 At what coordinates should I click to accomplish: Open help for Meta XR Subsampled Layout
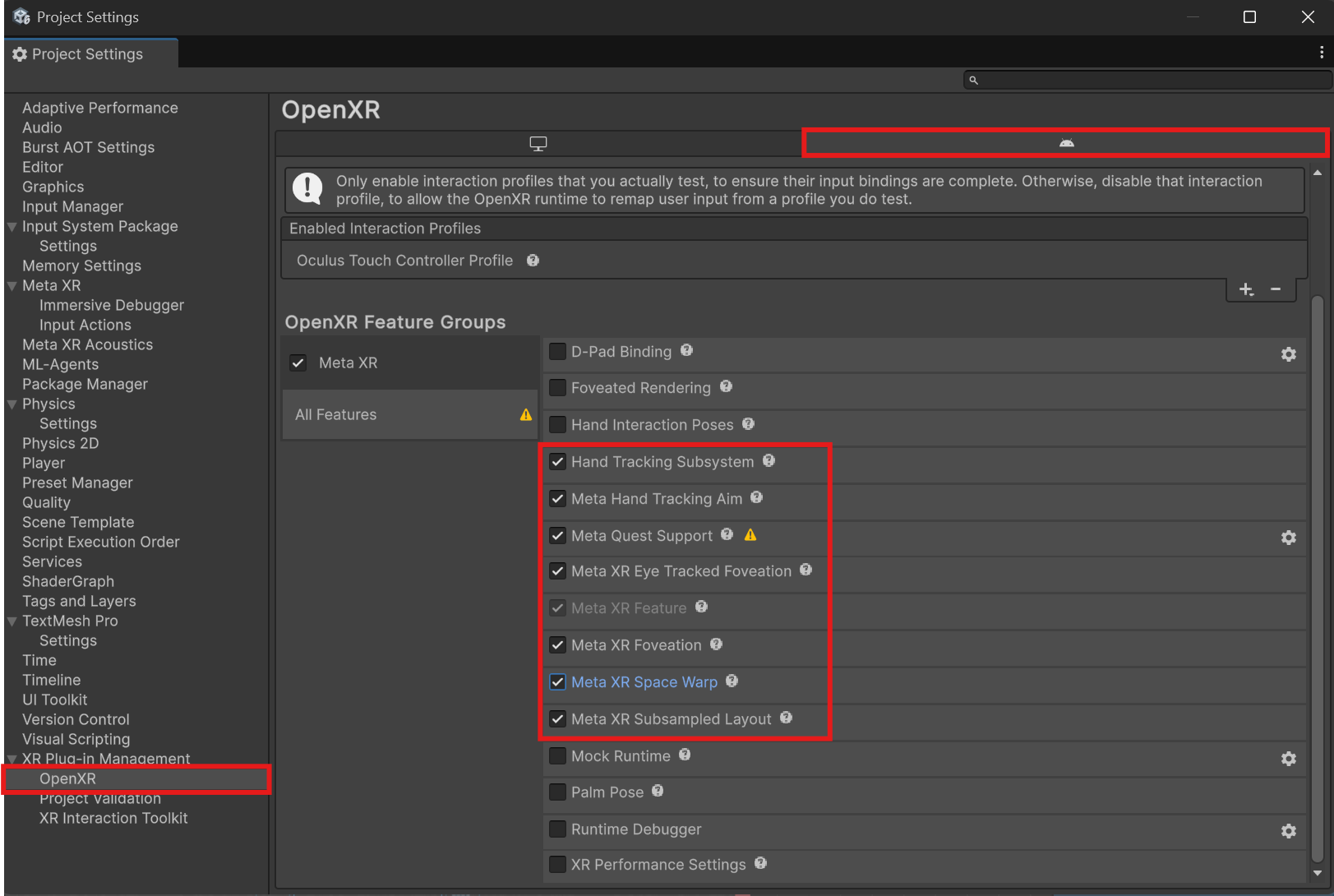click(x=786, y=718)
